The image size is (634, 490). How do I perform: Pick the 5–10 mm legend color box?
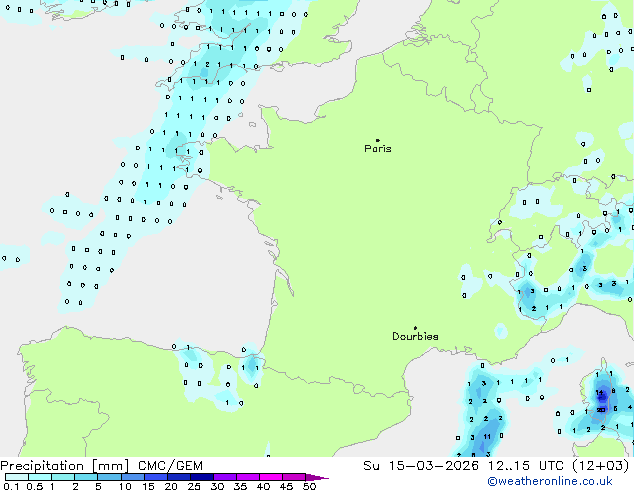109,477
